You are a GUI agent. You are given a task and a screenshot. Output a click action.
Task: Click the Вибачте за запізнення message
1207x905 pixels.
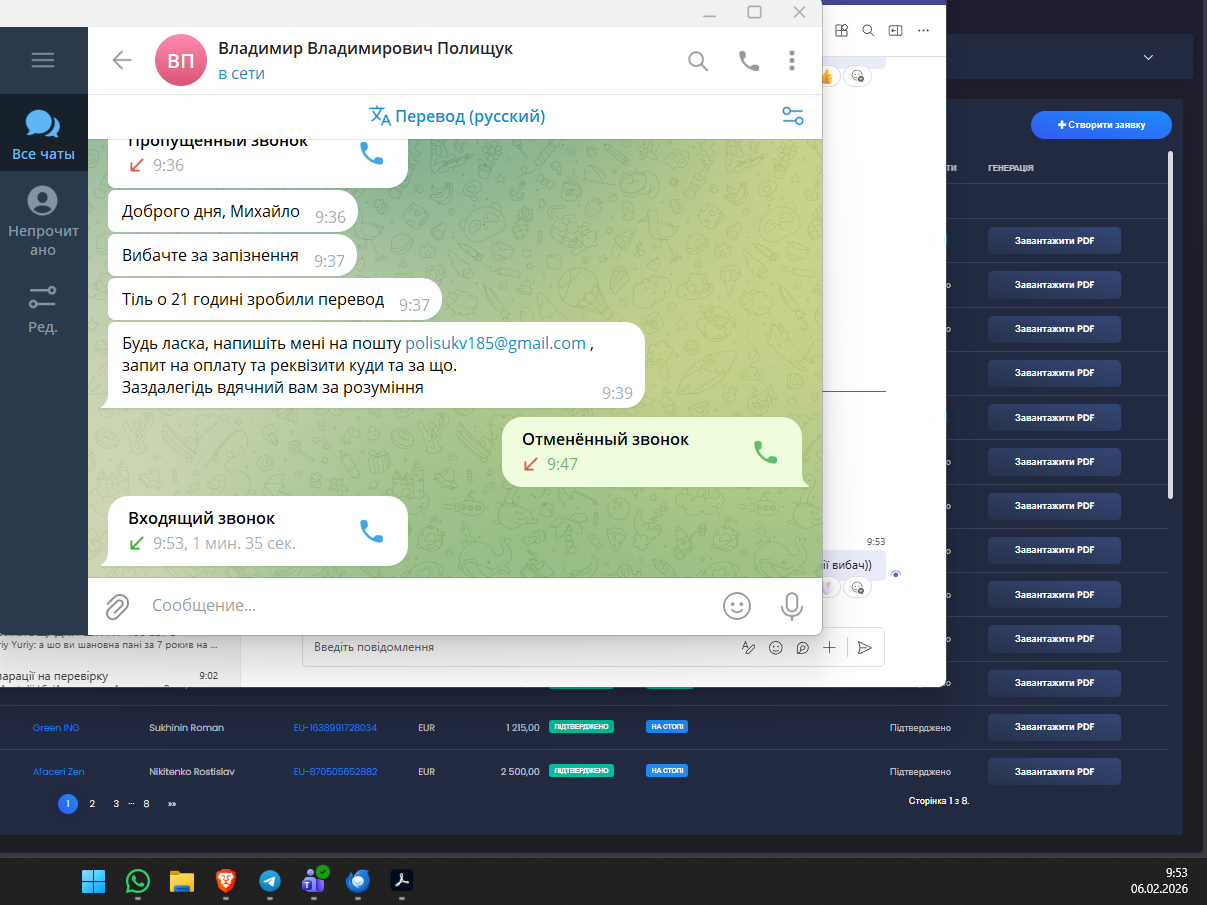click(232, 256)
